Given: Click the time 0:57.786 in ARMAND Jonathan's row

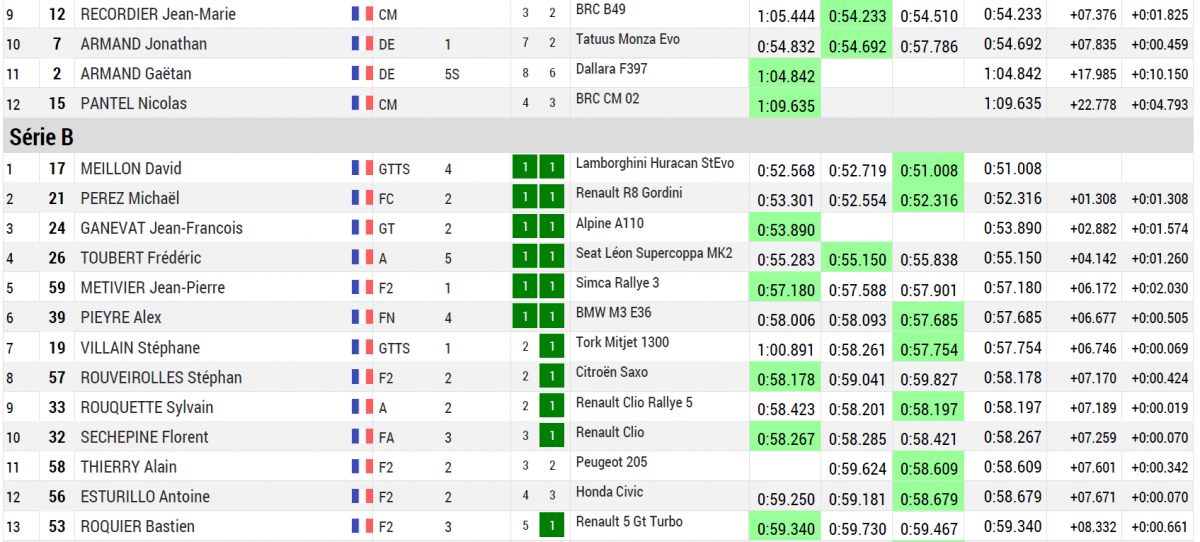Looking at the screenshot, I should point(929,45).
